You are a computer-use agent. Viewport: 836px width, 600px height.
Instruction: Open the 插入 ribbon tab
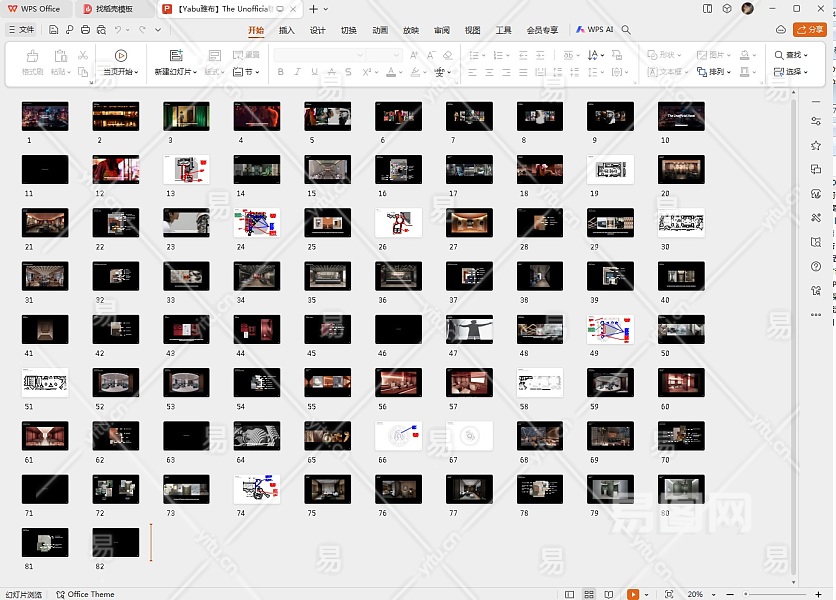click(287, 30)
